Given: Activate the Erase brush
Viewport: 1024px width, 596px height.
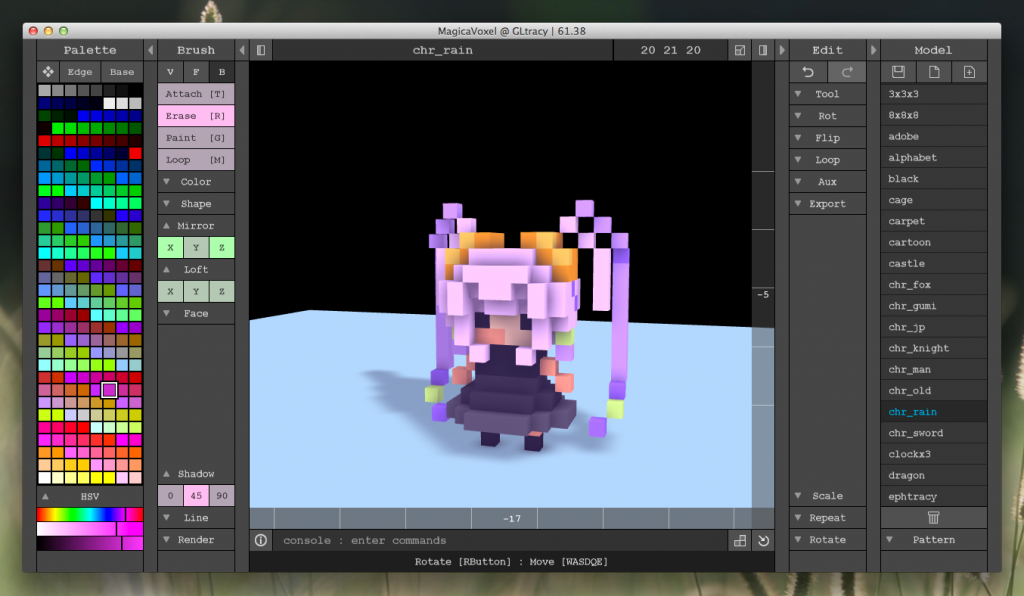Looking at the screenshot, I should pos(195,115).
